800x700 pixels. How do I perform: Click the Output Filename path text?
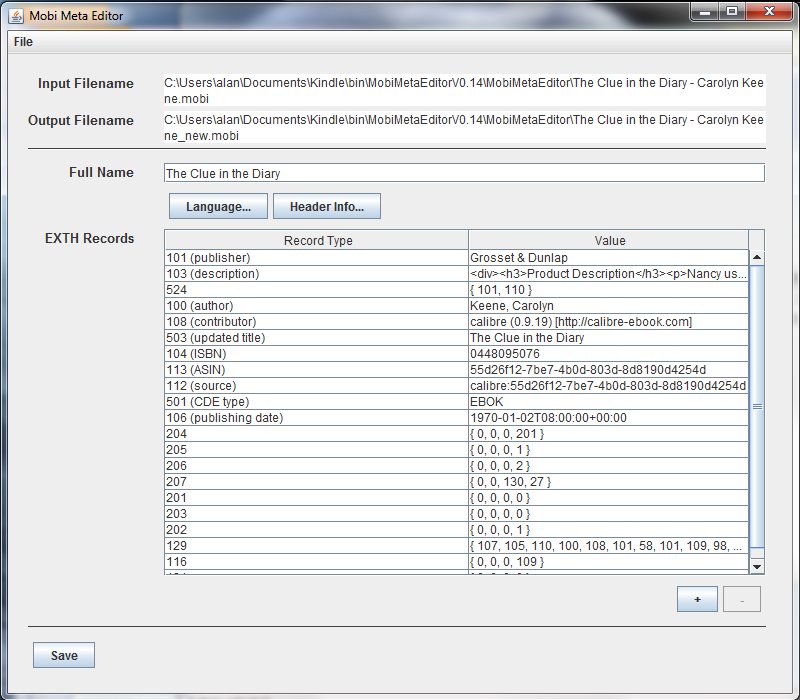(x=464, y=128)
